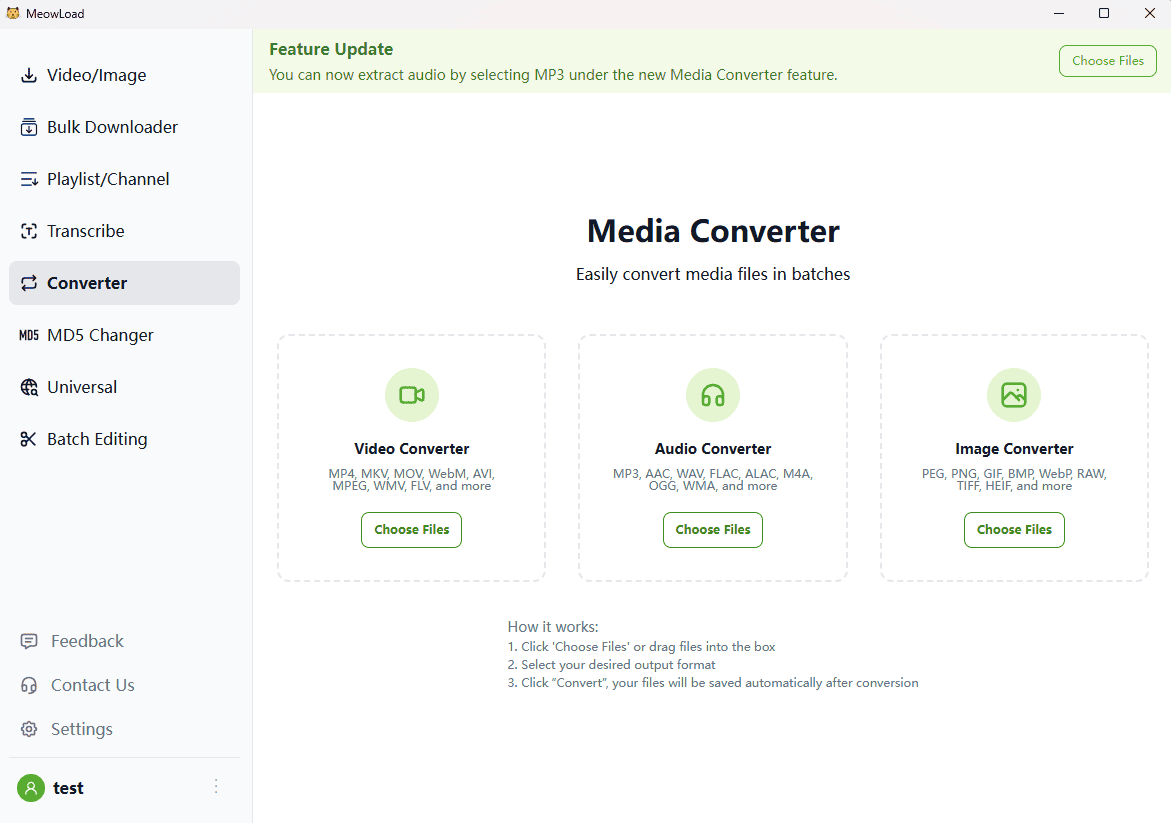Click the Audio Converter headphones icon
This screenshot has height=823, width=1171.
pyautogui.click(x=712, y=395)
